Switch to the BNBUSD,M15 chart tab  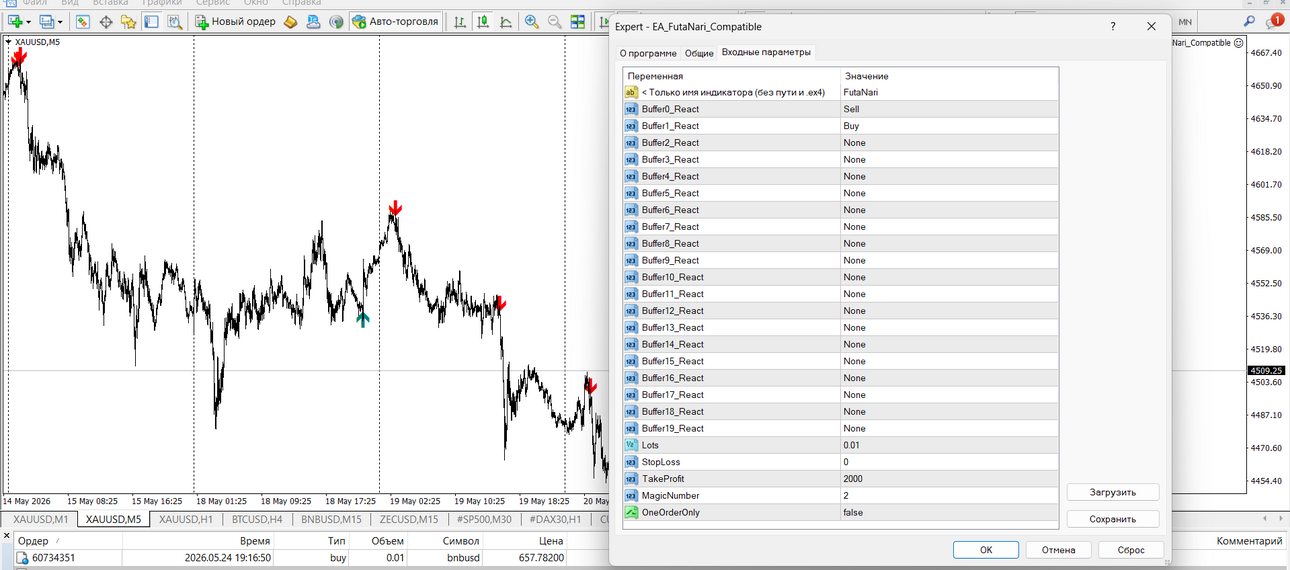(331, 519)
